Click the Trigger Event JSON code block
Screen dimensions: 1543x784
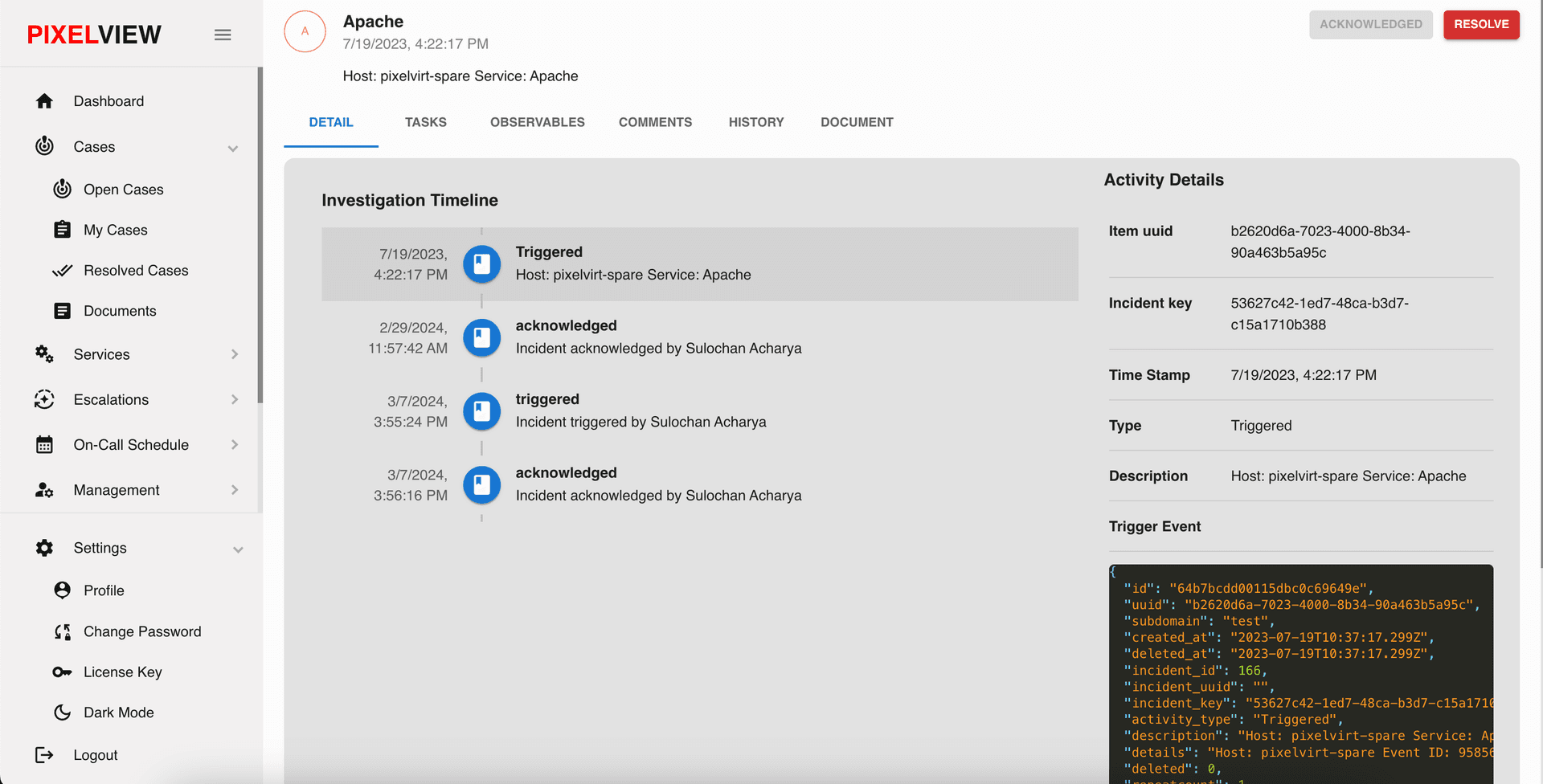tap(1301, 673)
